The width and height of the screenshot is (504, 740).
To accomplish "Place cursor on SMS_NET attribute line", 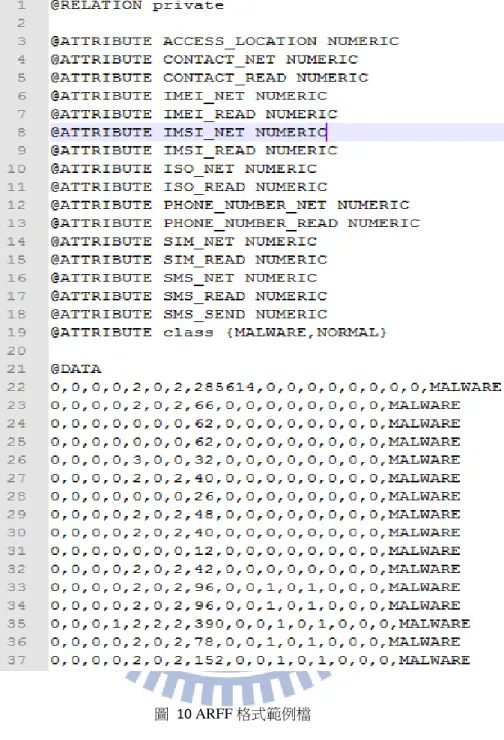I will [184, 278].
